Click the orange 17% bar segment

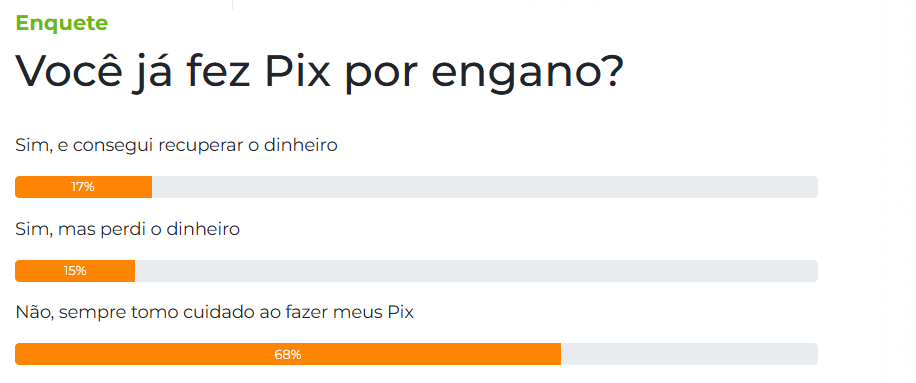click(84, 187)
